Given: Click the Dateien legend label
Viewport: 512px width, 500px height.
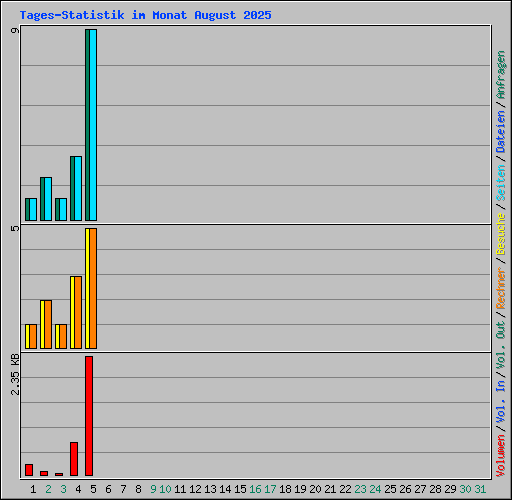Looking at the screenshot, I should click(501, 132).
